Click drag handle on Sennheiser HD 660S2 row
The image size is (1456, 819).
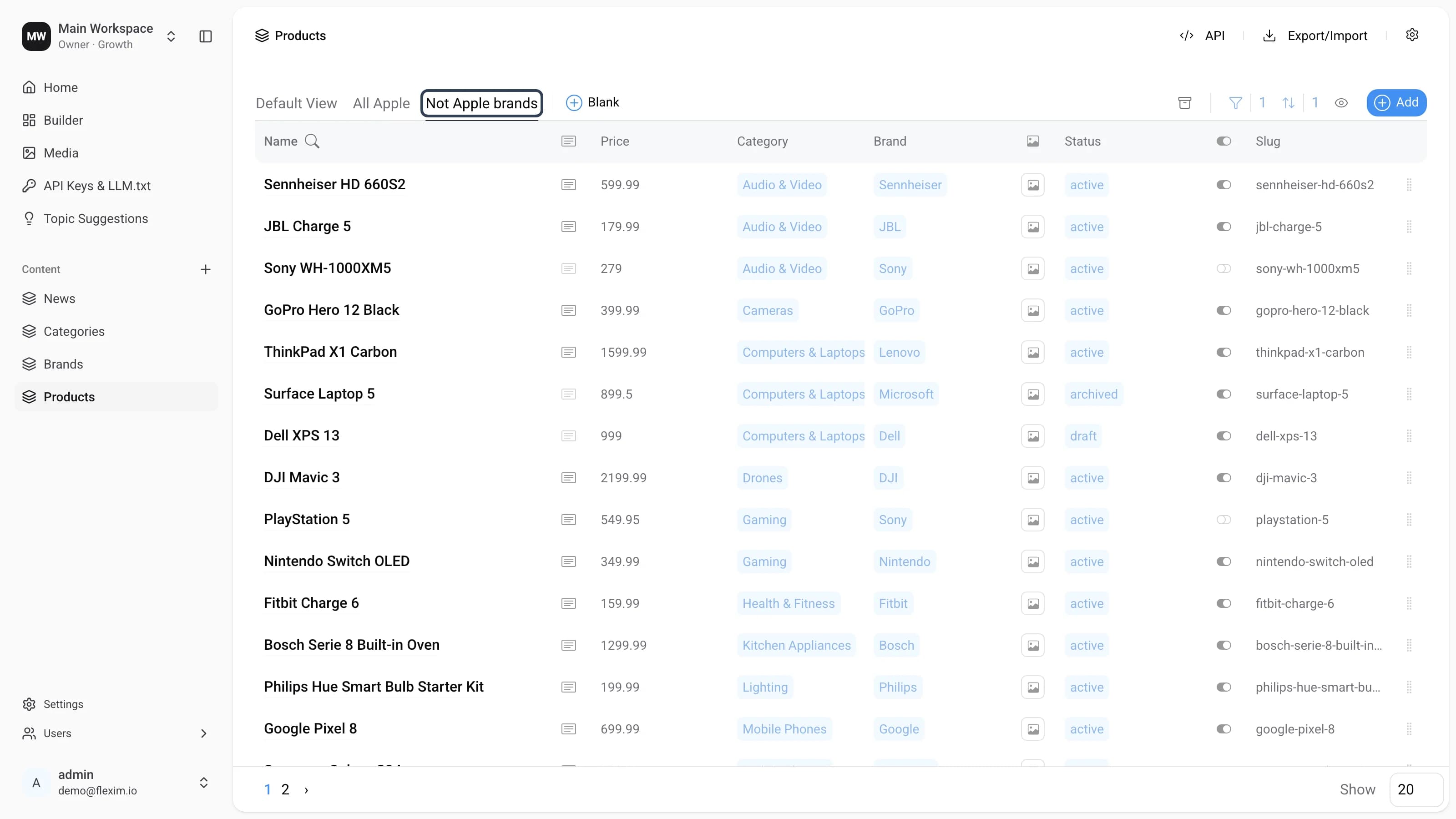pos(1409,185)
